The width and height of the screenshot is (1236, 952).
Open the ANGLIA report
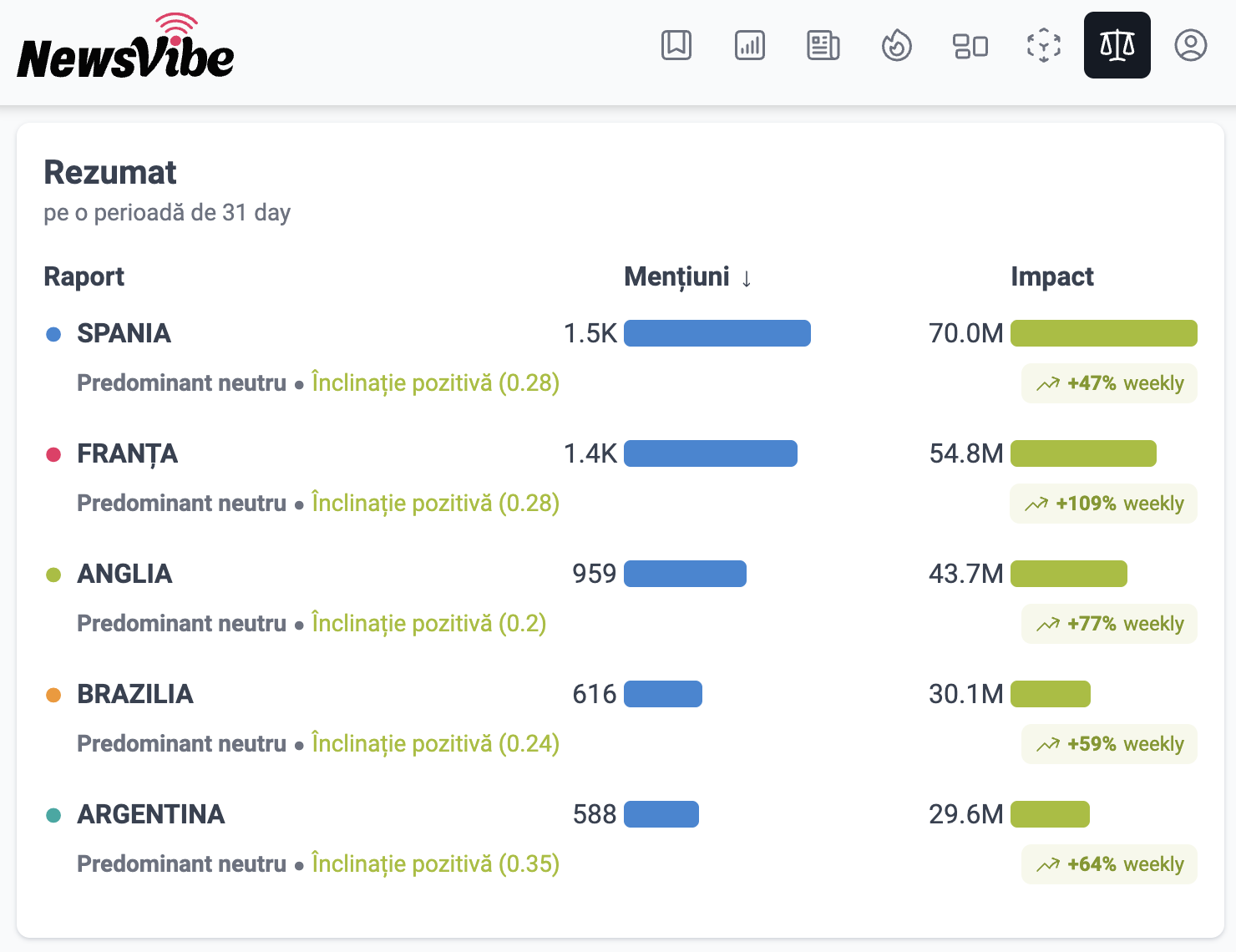[124, 574]
